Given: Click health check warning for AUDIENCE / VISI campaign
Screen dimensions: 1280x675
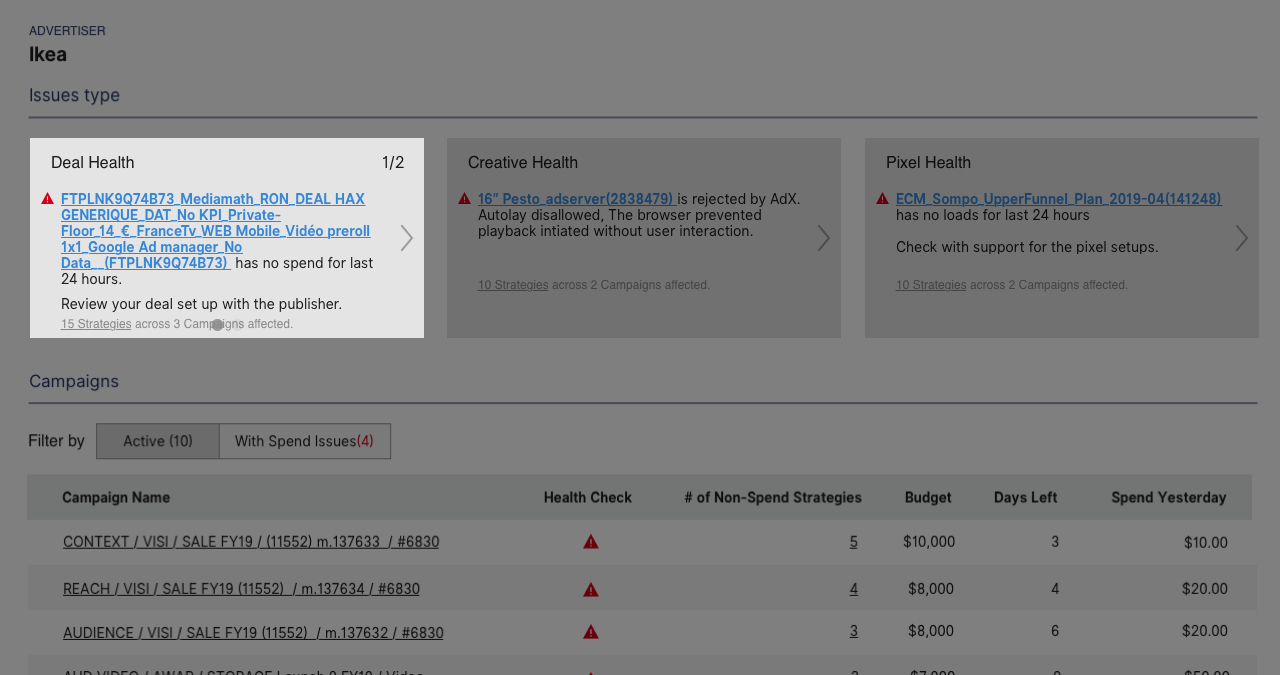Looking at the screenshot, I should 591,632.
